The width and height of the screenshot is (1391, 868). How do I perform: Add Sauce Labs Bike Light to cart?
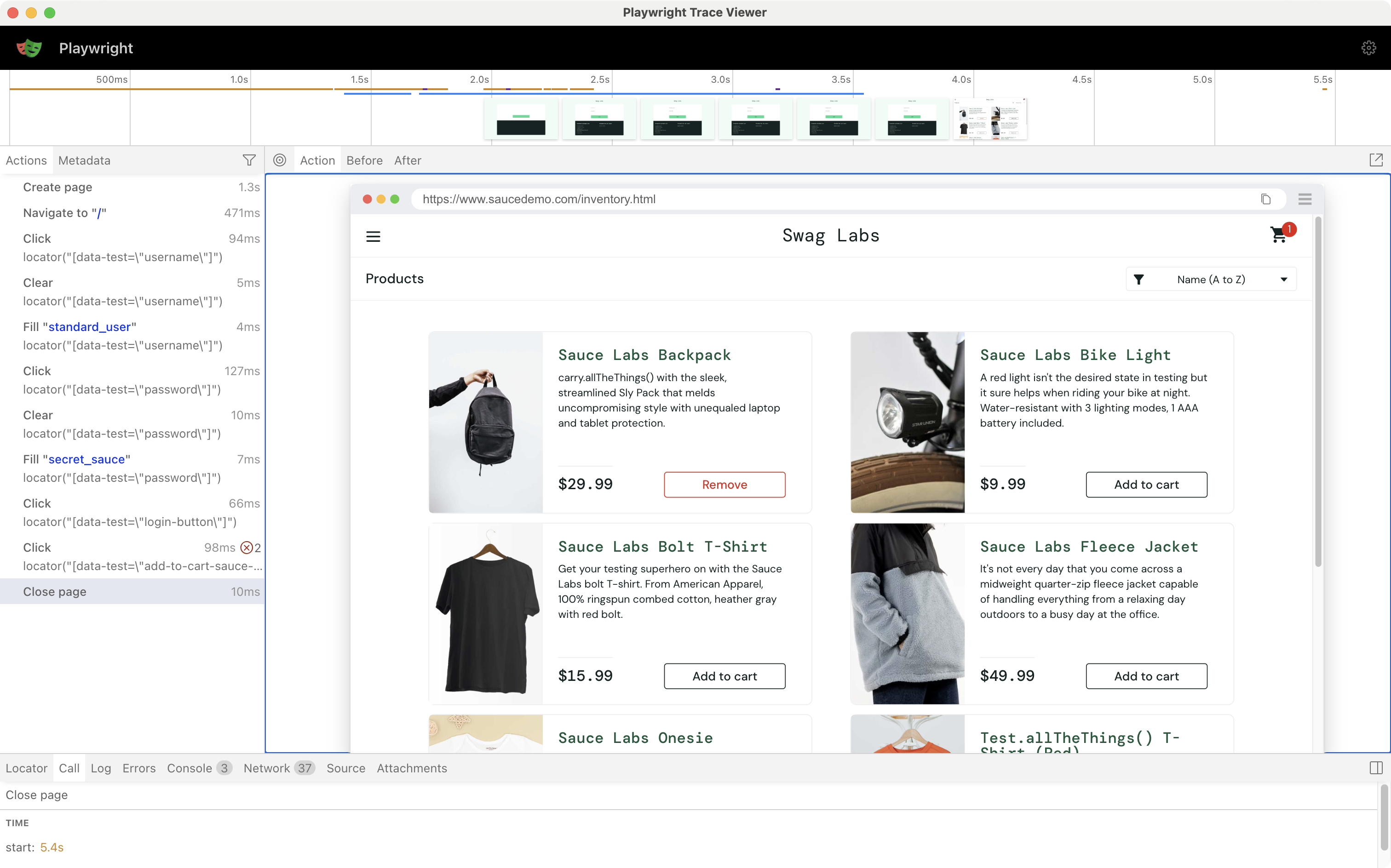pyautogui.click(x=1146, y=485)
